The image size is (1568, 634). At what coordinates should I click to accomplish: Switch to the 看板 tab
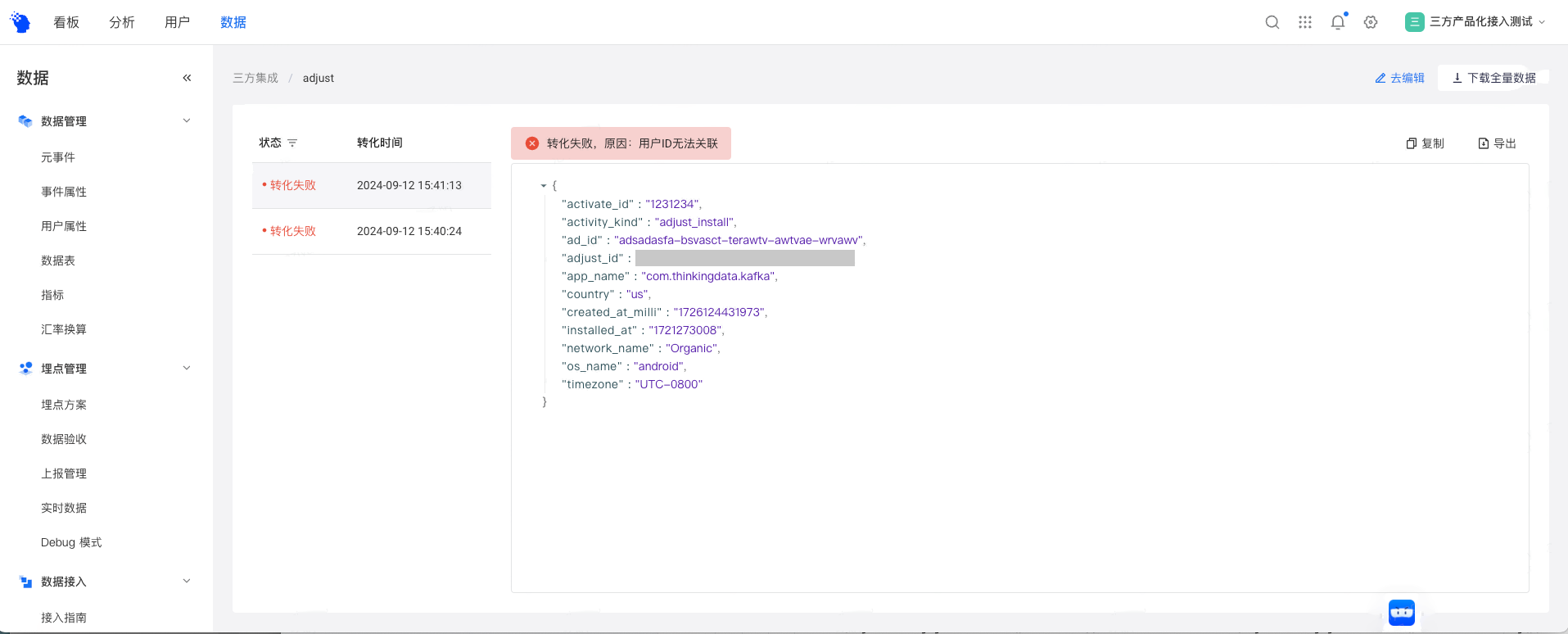click(66, 22)
